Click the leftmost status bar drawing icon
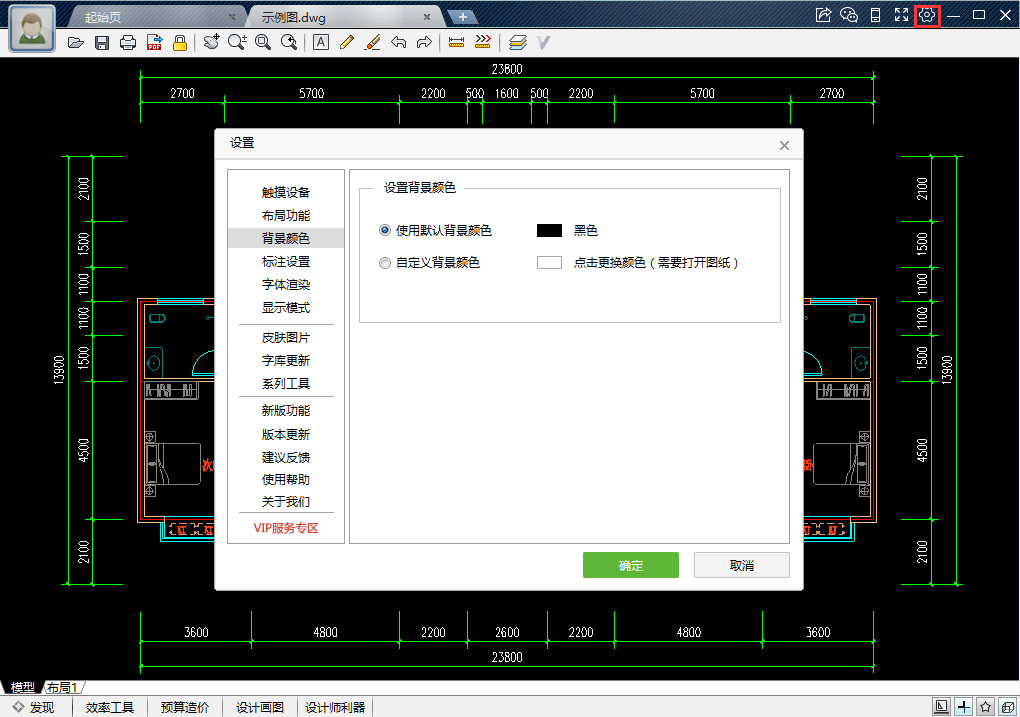The width and height of the screenshot is (1020, 717). click(x=941, y=707)
